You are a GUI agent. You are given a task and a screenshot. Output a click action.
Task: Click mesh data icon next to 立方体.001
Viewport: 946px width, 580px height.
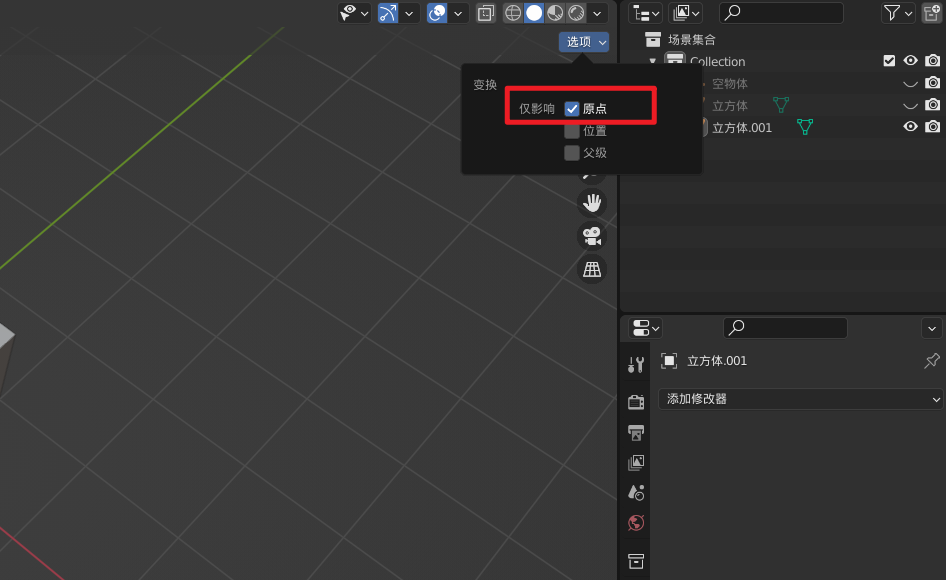tap(805, 127)
